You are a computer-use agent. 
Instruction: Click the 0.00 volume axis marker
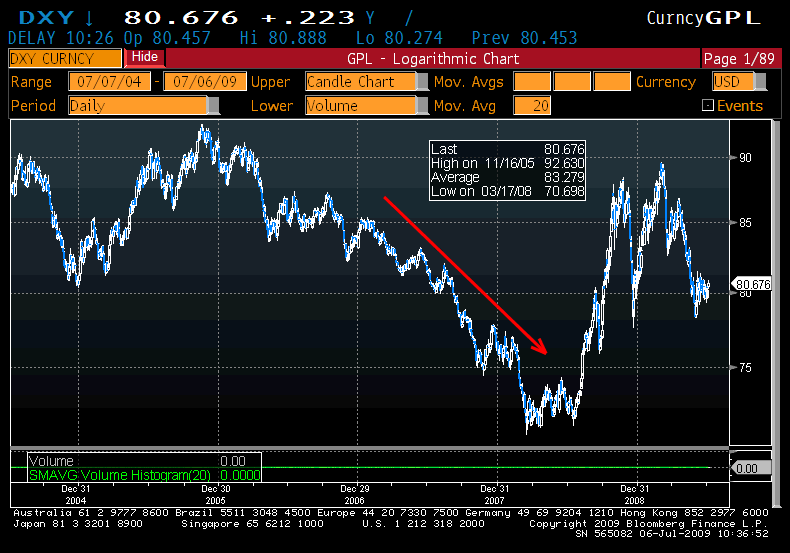pyautogui.click(x=751, y=468)
